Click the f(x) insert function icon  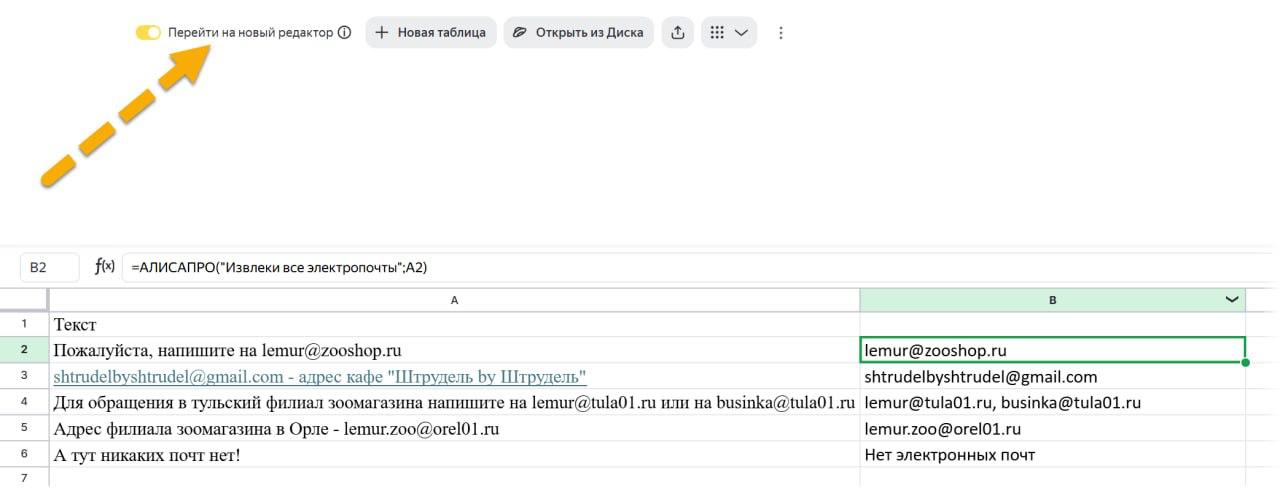click(105, 267)
